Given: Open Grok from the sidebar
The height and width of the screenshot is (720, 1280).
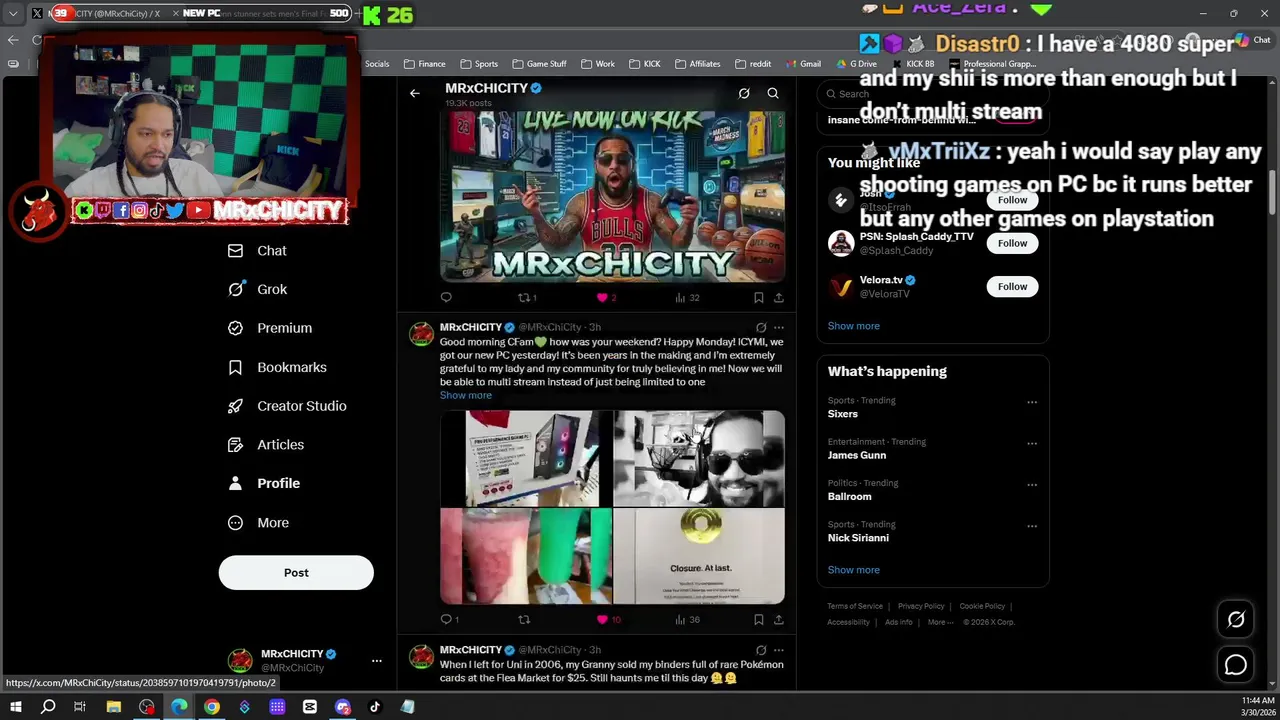Looking at the screenshot, I should point(257,289).
